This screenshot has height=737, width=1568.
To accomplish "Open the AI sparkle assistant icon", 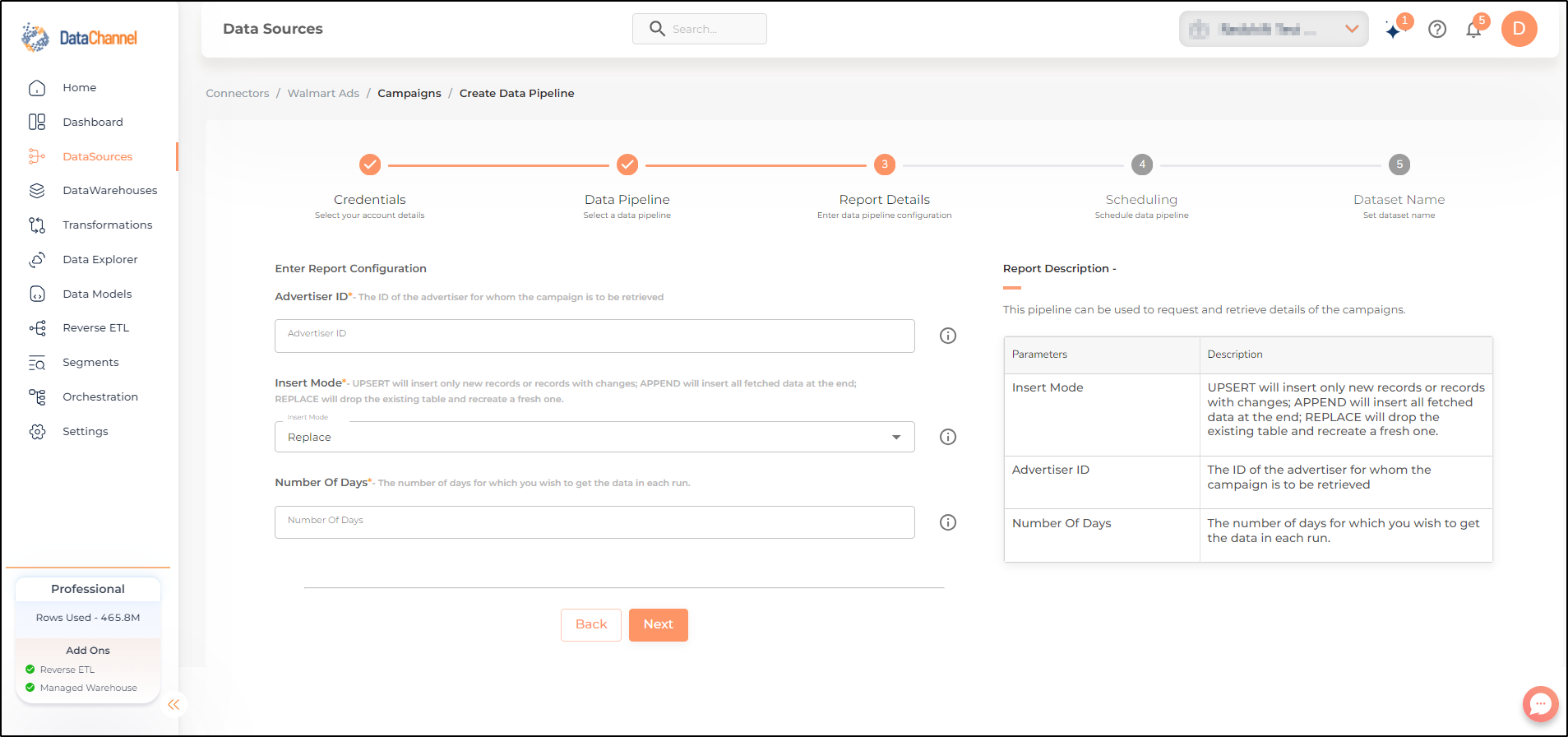I will point(1394,30).
